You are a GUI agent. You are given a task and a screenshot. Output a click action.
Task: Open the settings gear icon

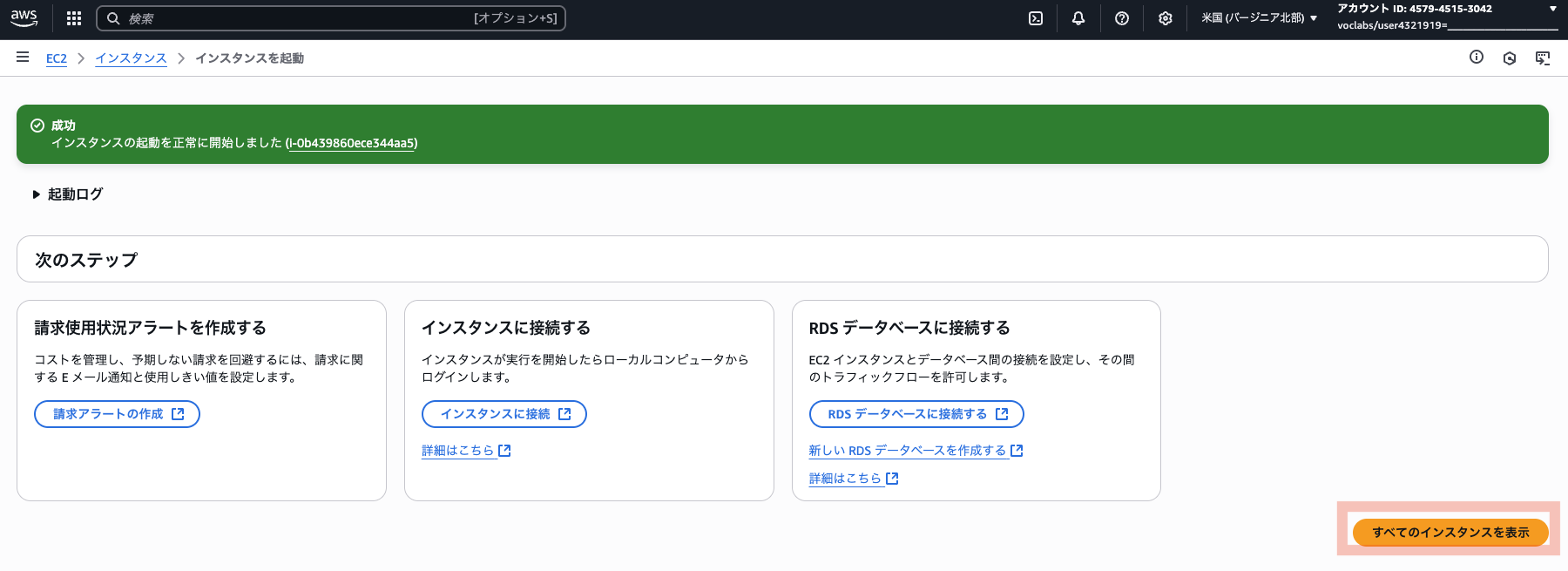click(1166, 18)
